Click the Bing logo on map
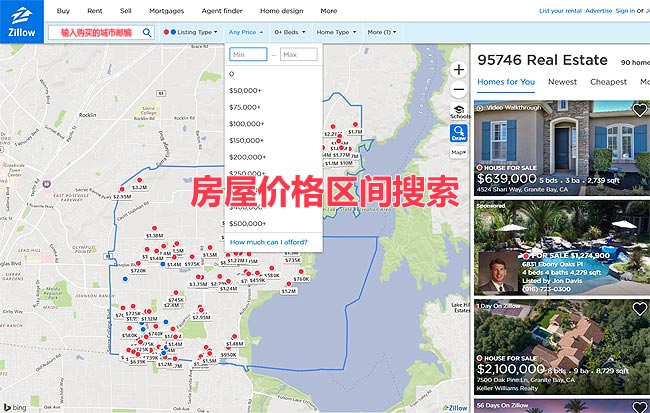 tap(15, 408)
